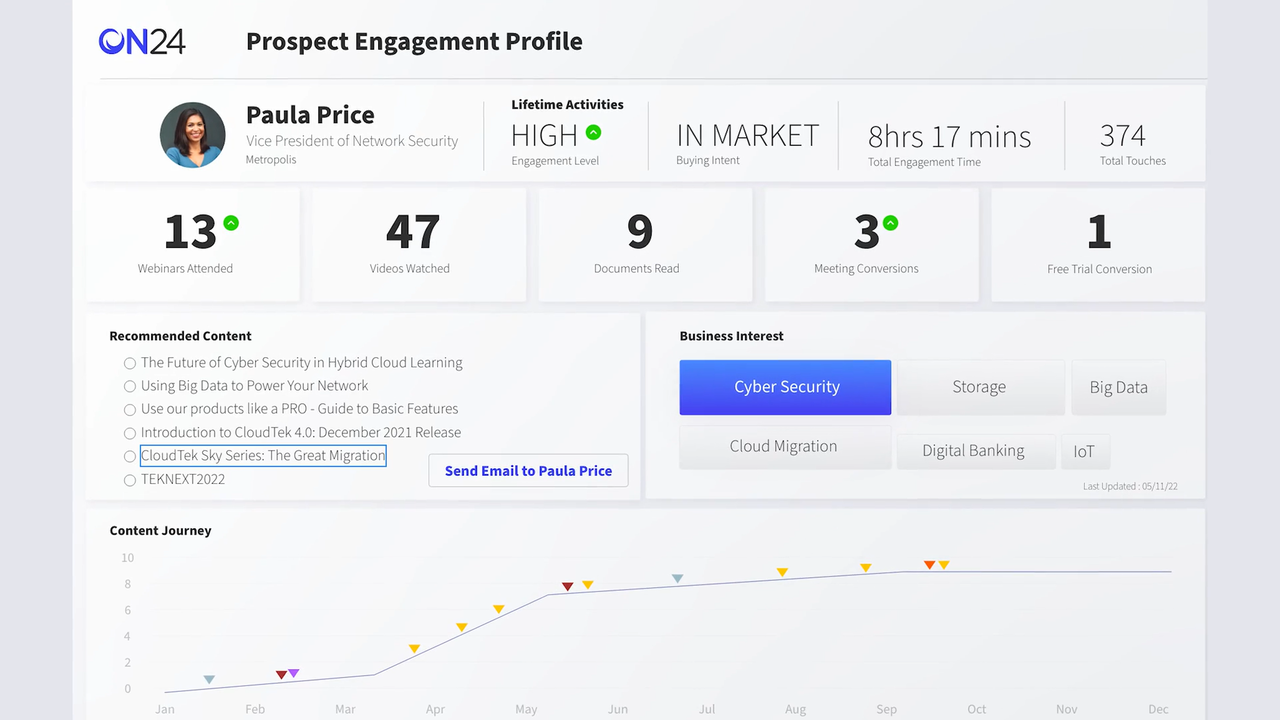Viewport: 1280px width, 720px height.
Task: Select the Storage business interest
Action: click(x=979, y=387)
